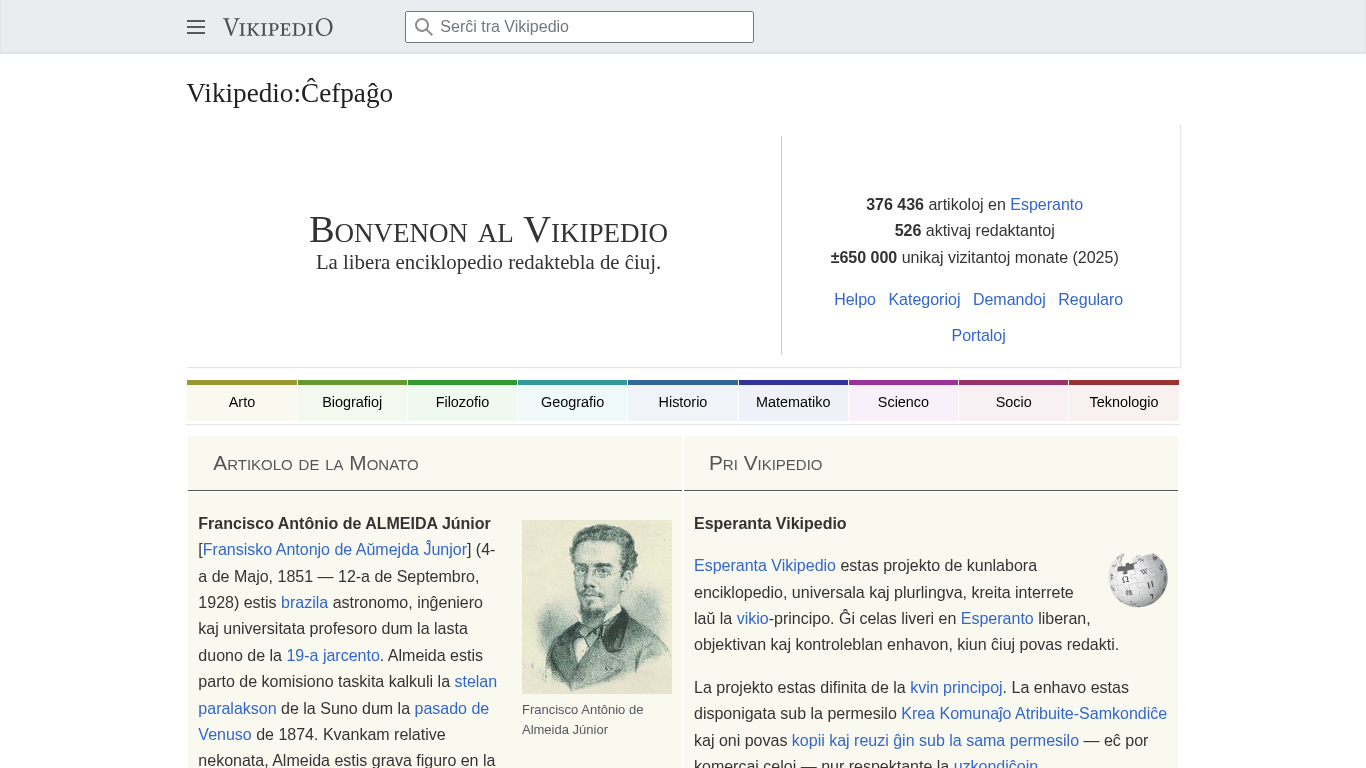Image resolution: width=1366 pixels, height=768 pixels.
Task: Click the magnifier icon in search box
Action: point(424,27)
